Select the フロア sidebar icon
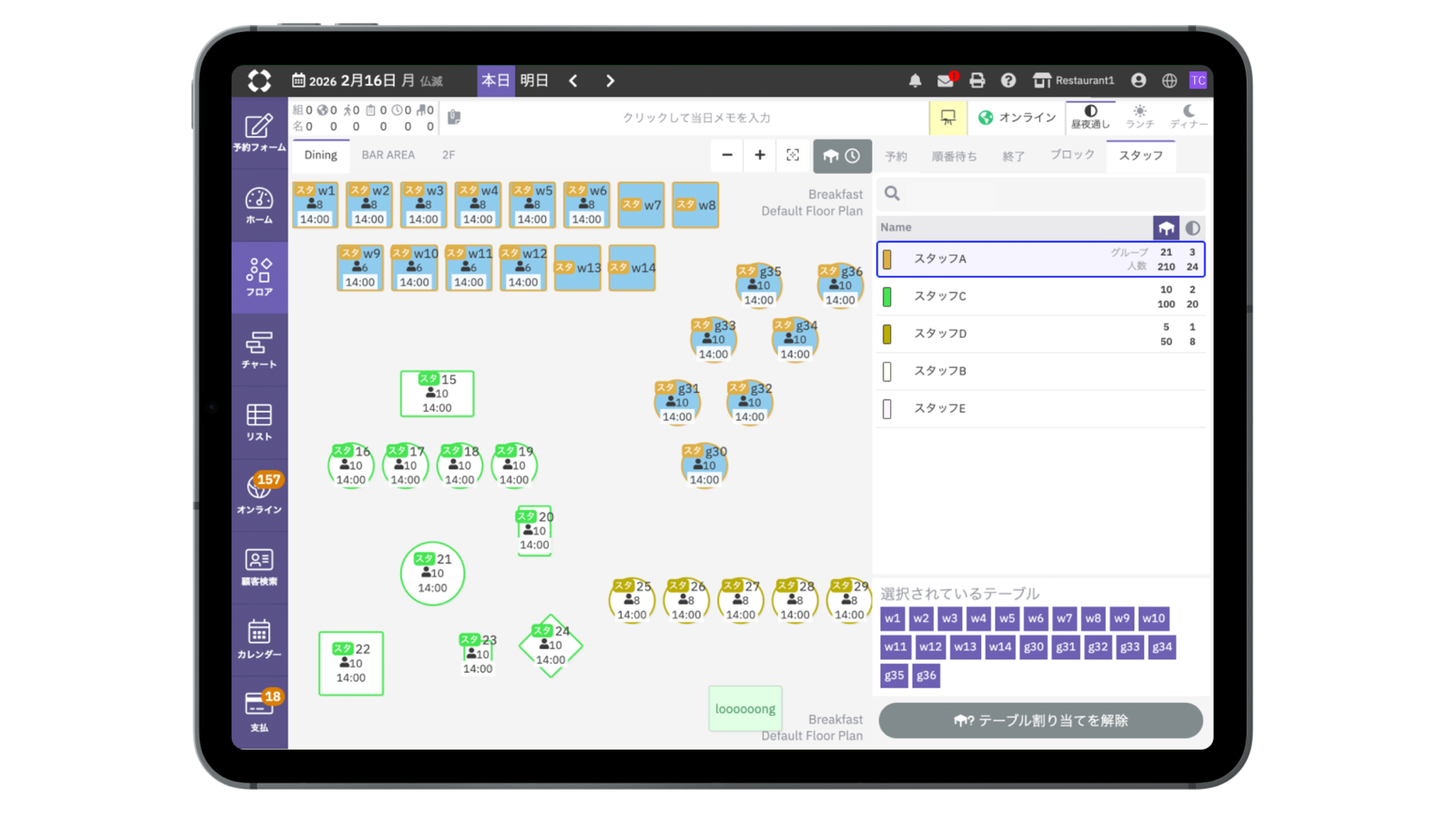The height and width of the screenshot is (820, 1440). pos(259,278)
